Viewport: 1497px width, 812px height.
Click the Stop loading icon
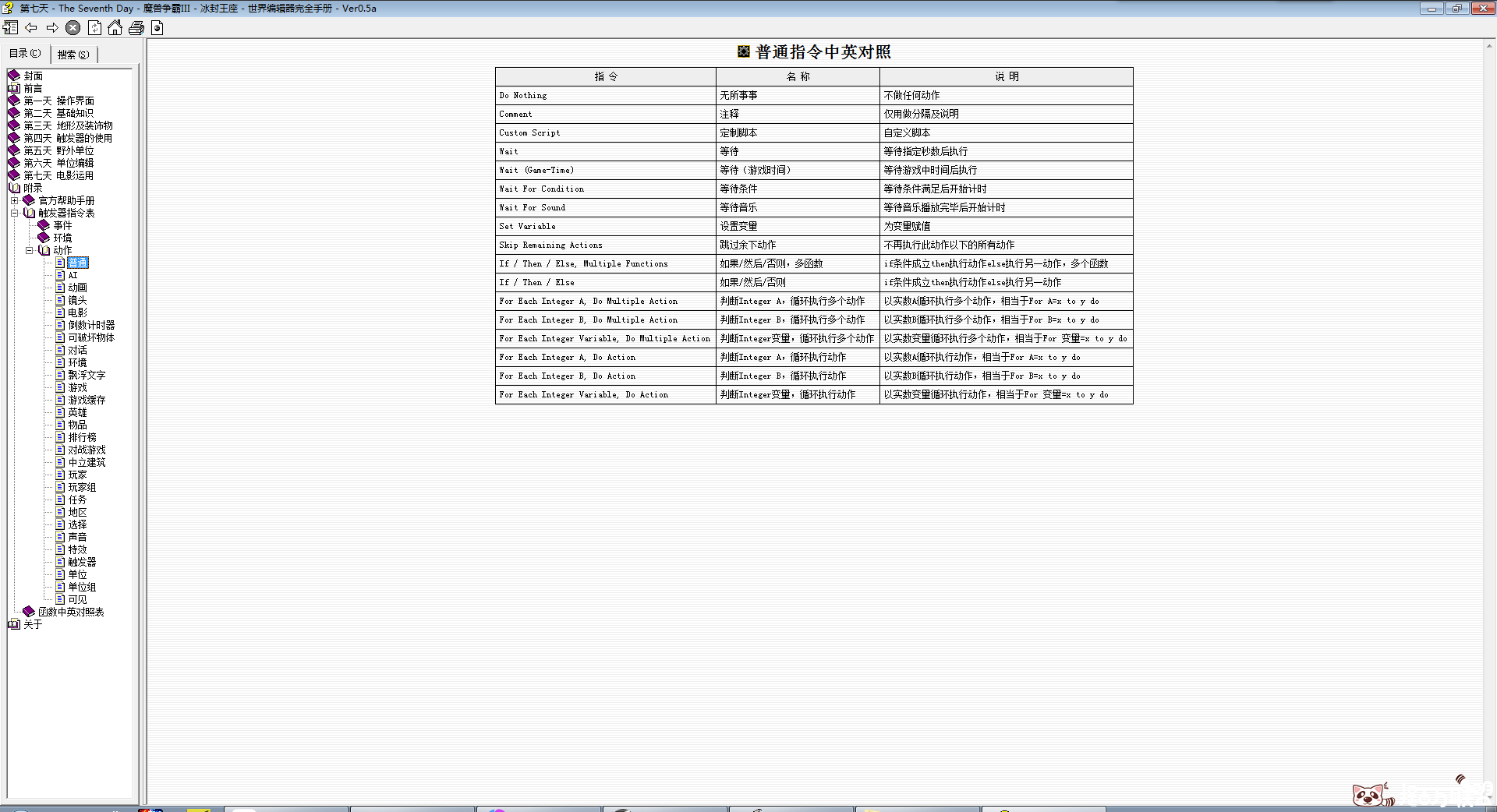tap(73, 28)
